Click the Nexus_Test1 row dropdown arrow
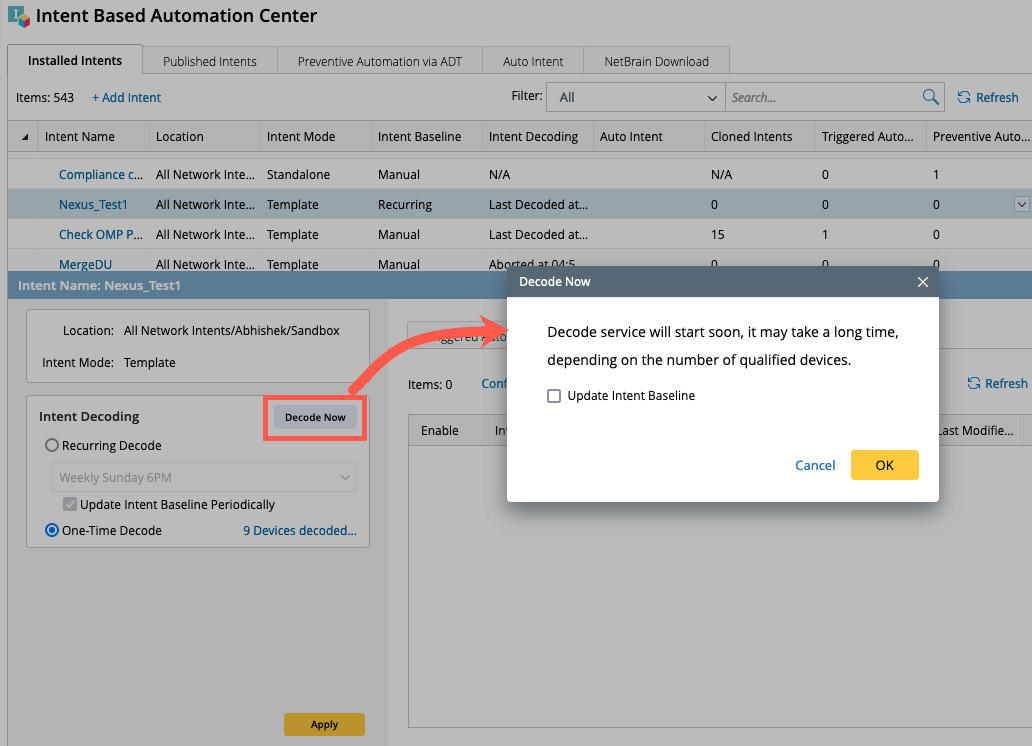Viewport: 1032px width, 746px height. [1021, 204]
